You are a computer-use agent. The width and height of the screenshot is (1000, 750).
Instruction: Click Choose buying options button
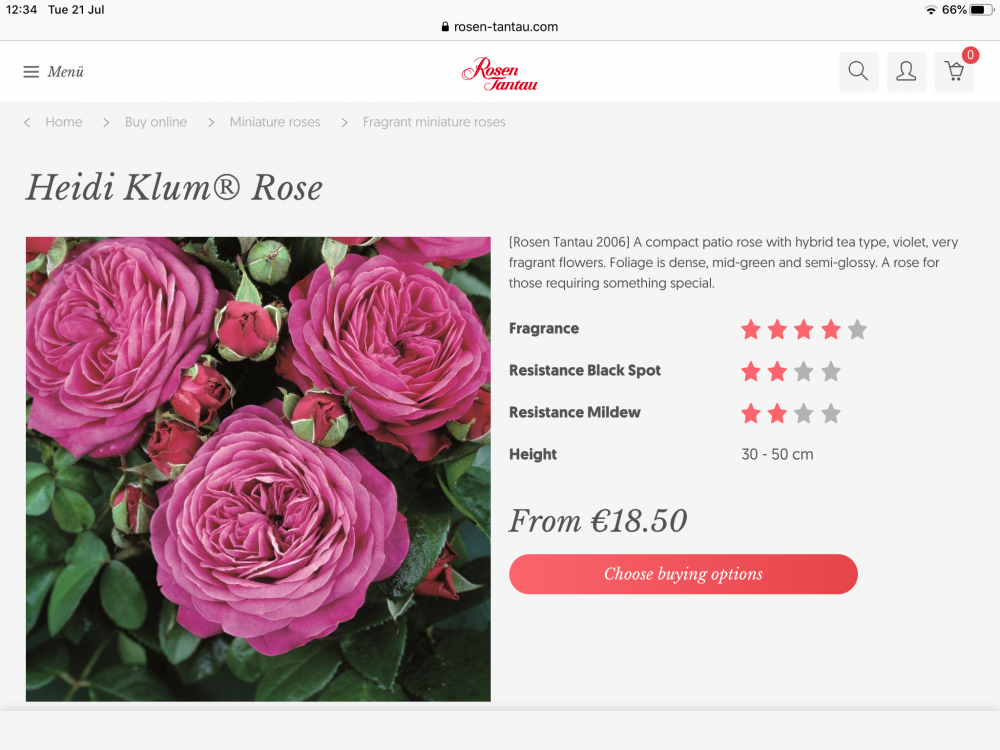(x=683, y=574)
